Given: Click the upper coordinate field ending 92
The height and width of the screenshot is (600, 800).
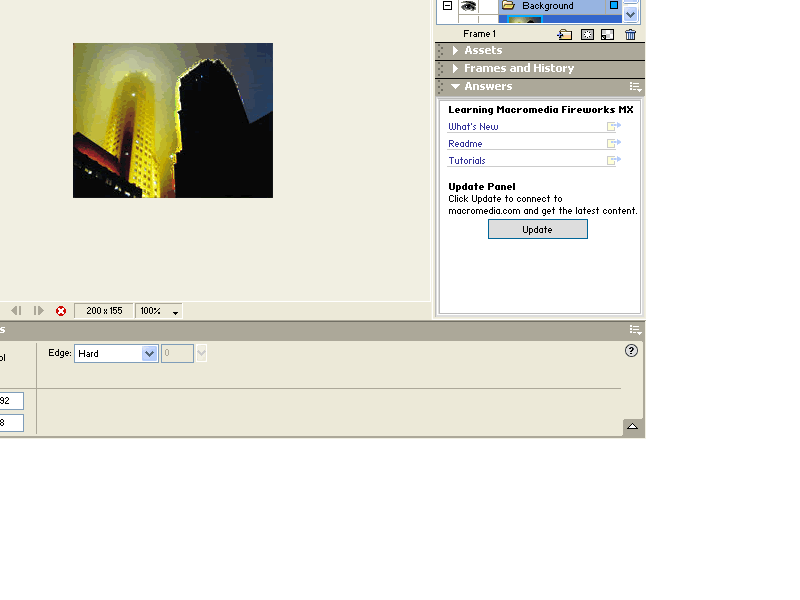Looking at the screenshot, I should coord(11,401).
